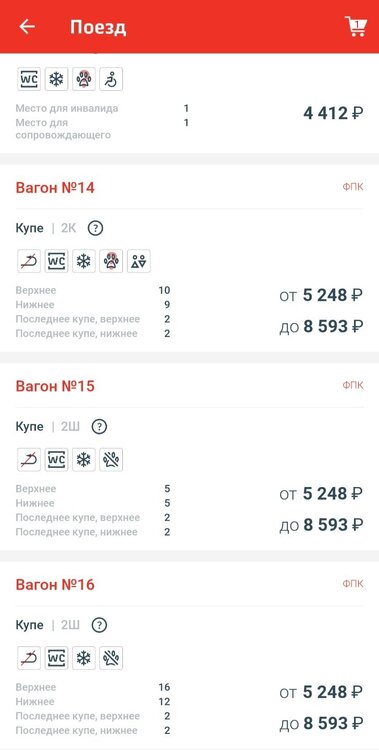Choose the от 5 248 ₽ price in Вагон №14
Viewport: 379px width, 750px height.
(x=321, y=295)
